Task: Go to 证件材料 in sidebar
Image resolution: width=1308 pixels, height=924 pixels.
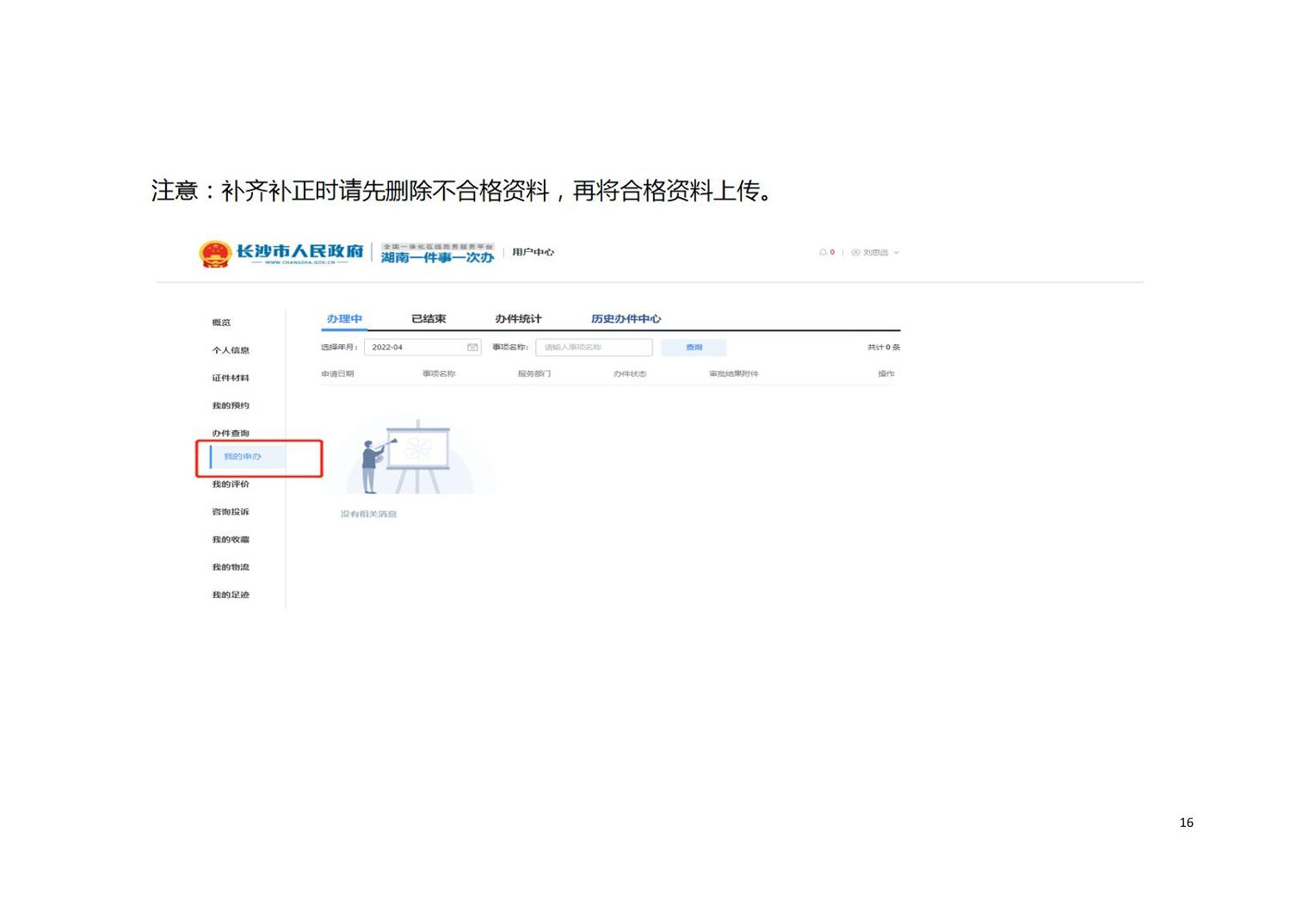Action: 231,378
